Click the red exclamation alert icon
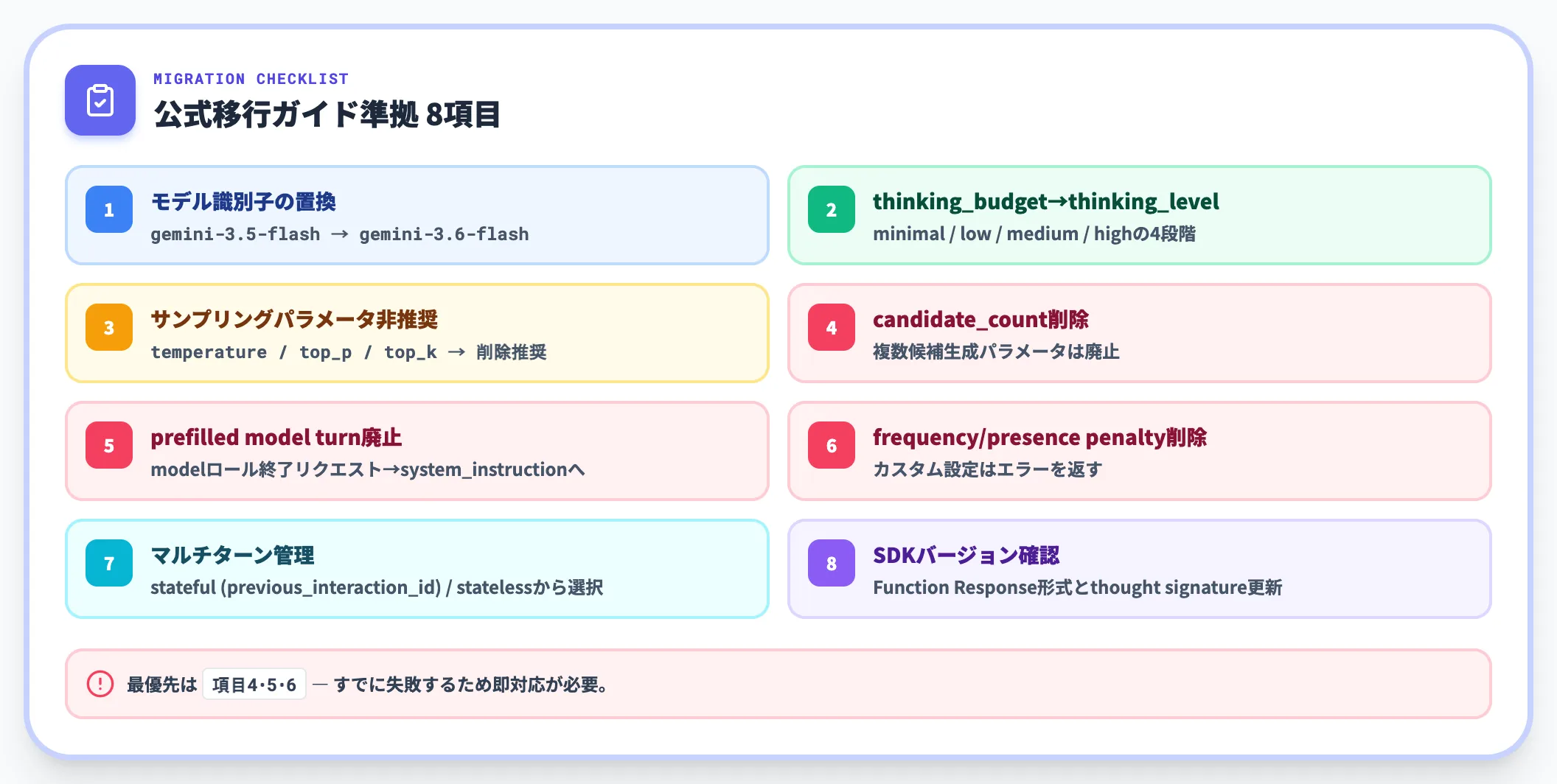The image size is (1557, 784). pos(100,684)
